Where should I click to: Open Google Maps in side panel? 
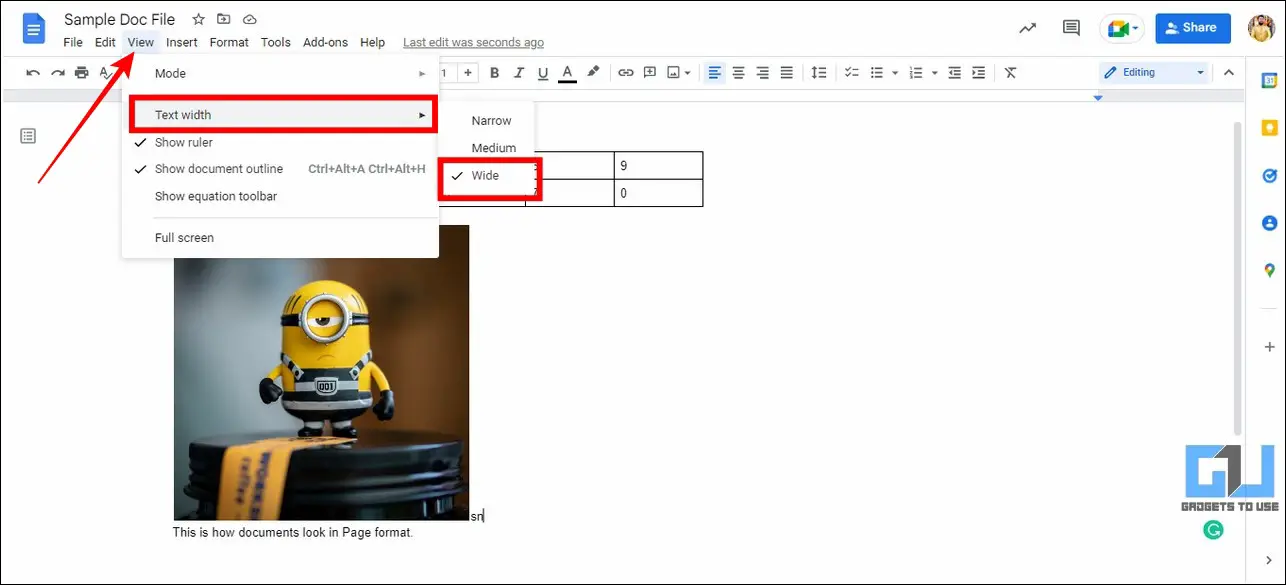(1269, 270)
